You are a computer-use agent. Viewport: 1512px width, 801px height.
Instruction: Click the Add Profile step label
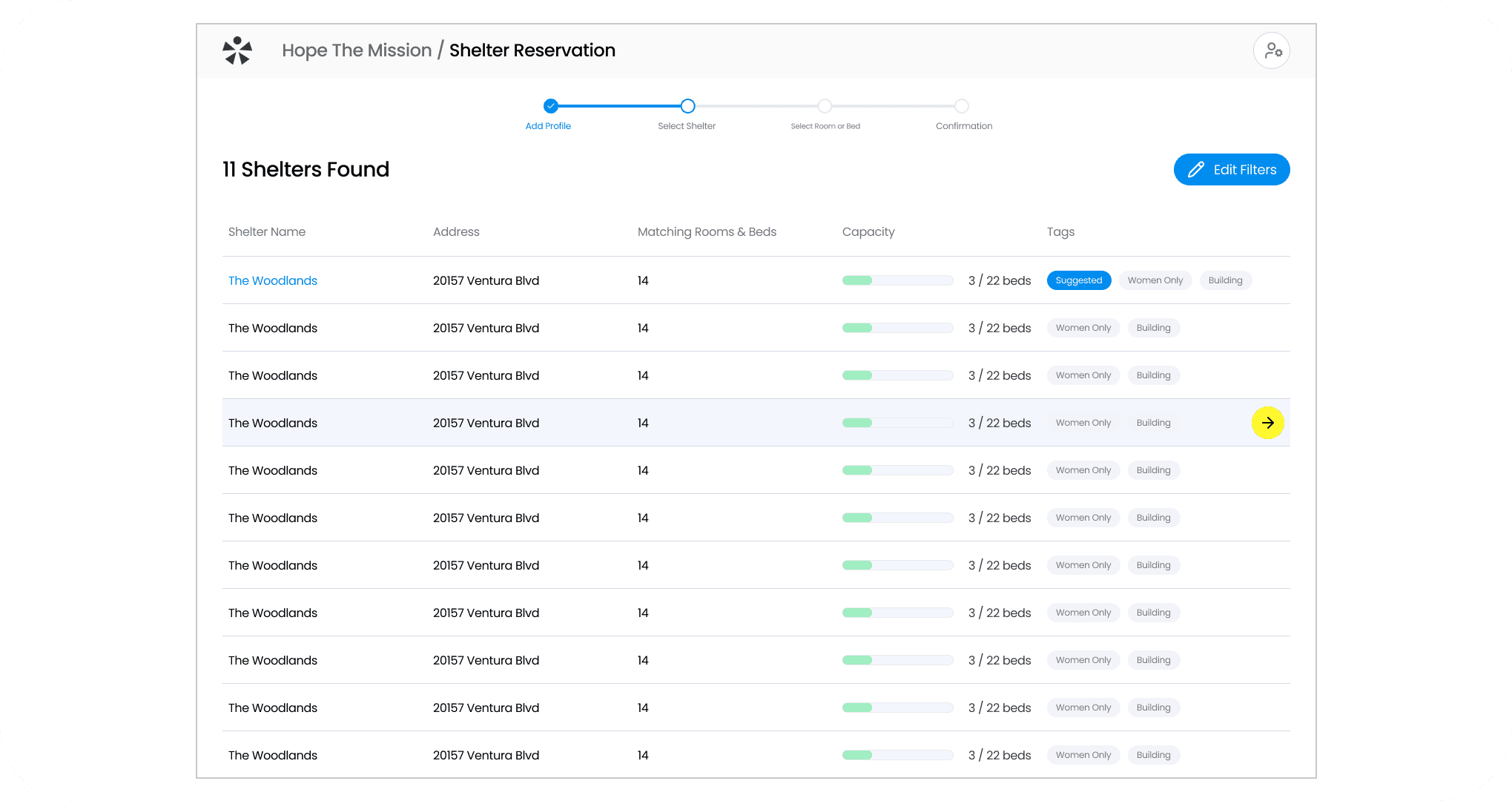548,126
